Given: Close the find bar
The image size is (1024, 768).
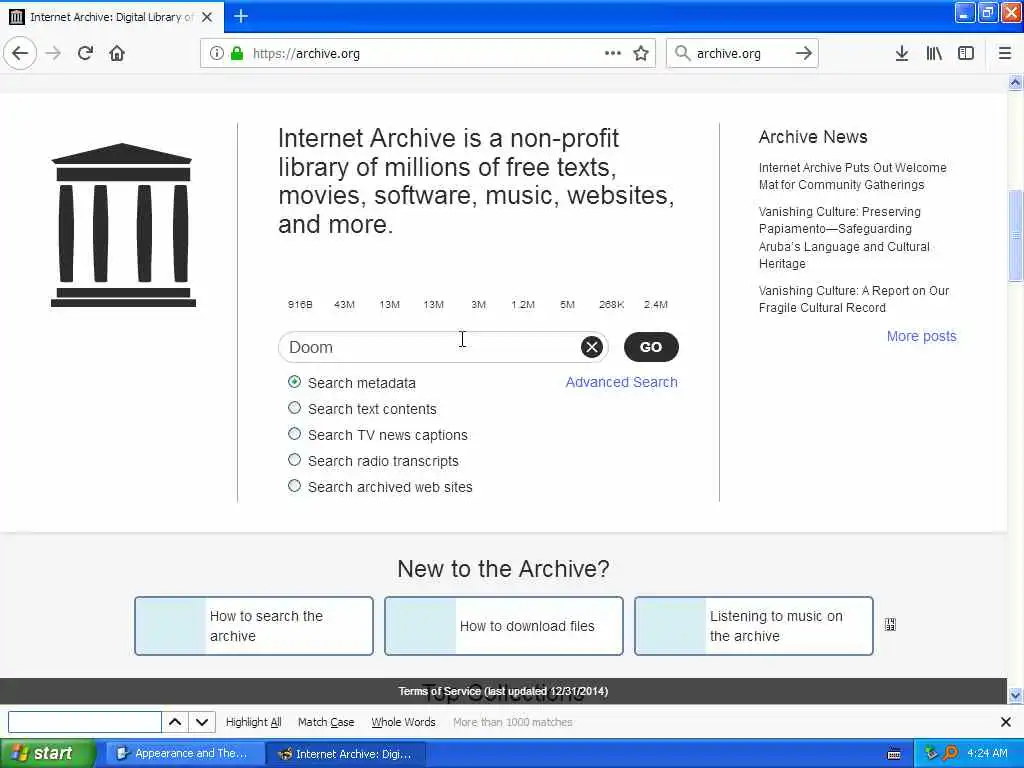Looking at the screenshot, I should (1006, 722).
